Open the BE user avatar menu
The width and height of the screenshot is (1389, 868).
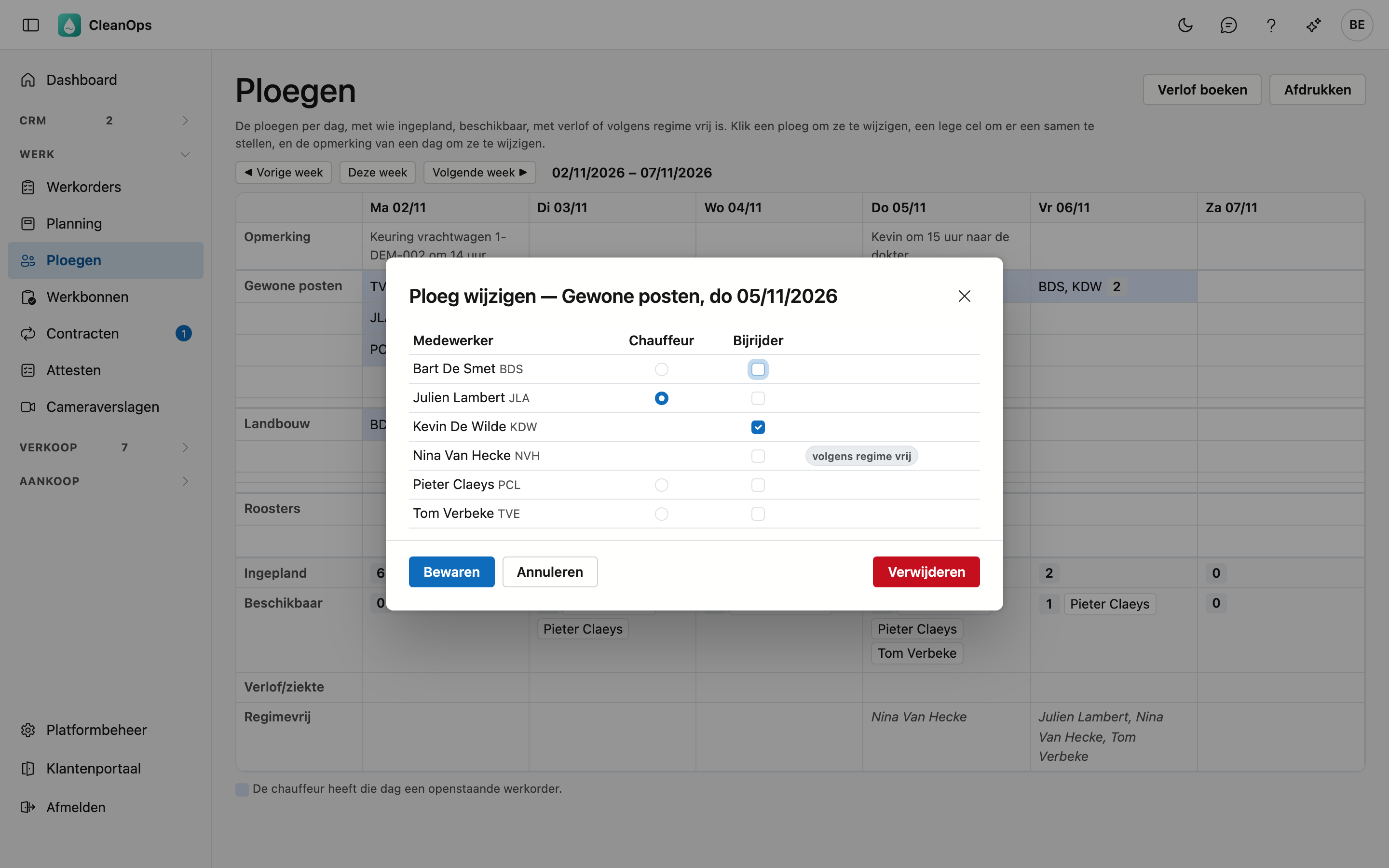1357,25
